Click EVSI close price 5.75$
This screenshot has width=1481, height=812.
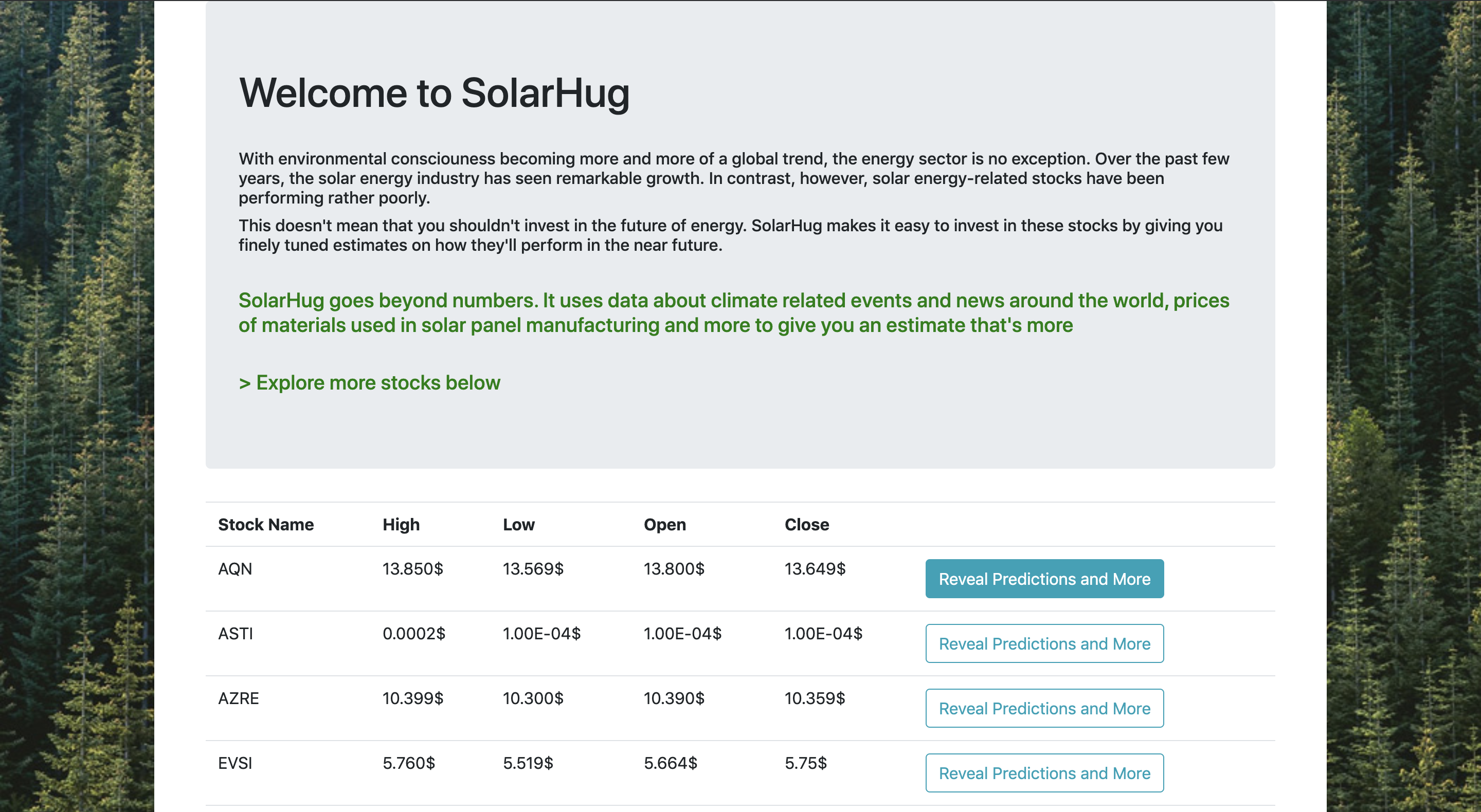(x=805, y=763)
